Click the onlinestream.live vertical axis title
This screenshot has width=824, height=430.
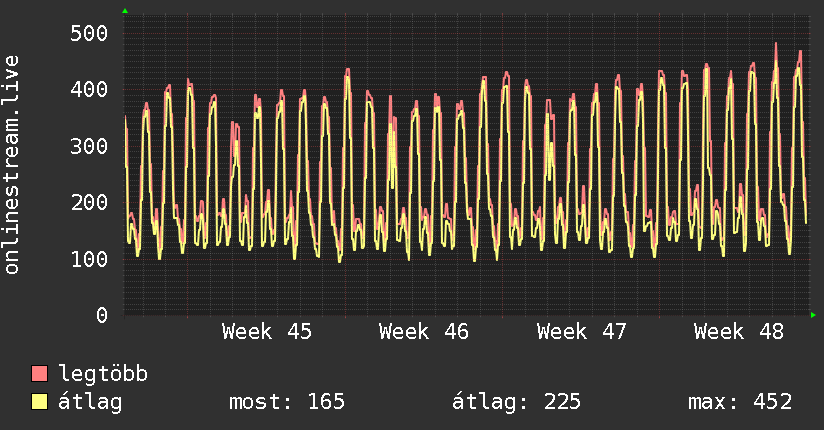(x=12, y=165)
